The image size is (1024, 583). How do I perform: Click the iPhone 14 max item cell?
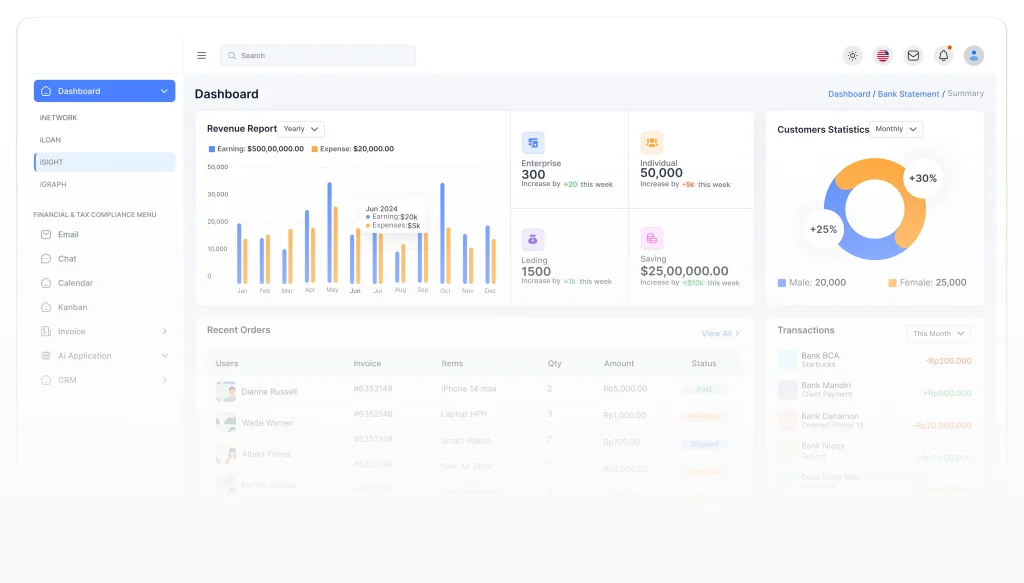468,388
